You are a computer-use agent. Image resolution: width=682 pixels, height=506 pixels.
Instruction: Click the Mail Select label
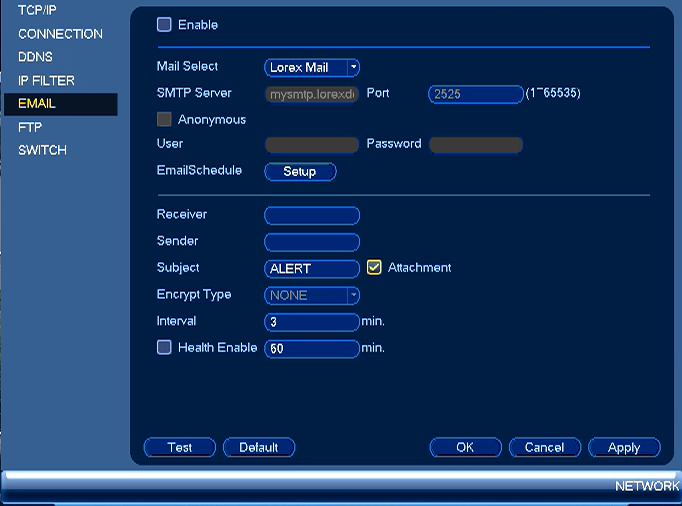tap(187, 66)
